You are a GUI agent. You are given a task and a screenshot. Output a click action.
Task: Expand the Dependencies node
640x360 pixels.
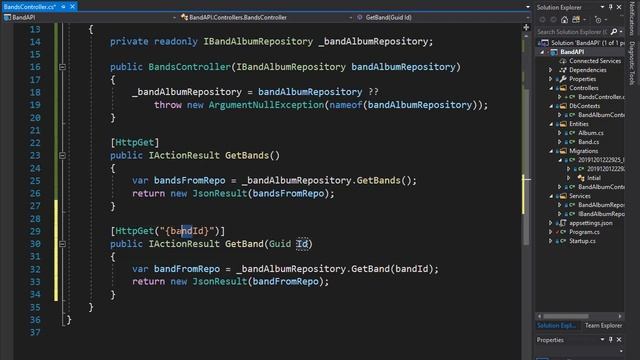[551, 70]
